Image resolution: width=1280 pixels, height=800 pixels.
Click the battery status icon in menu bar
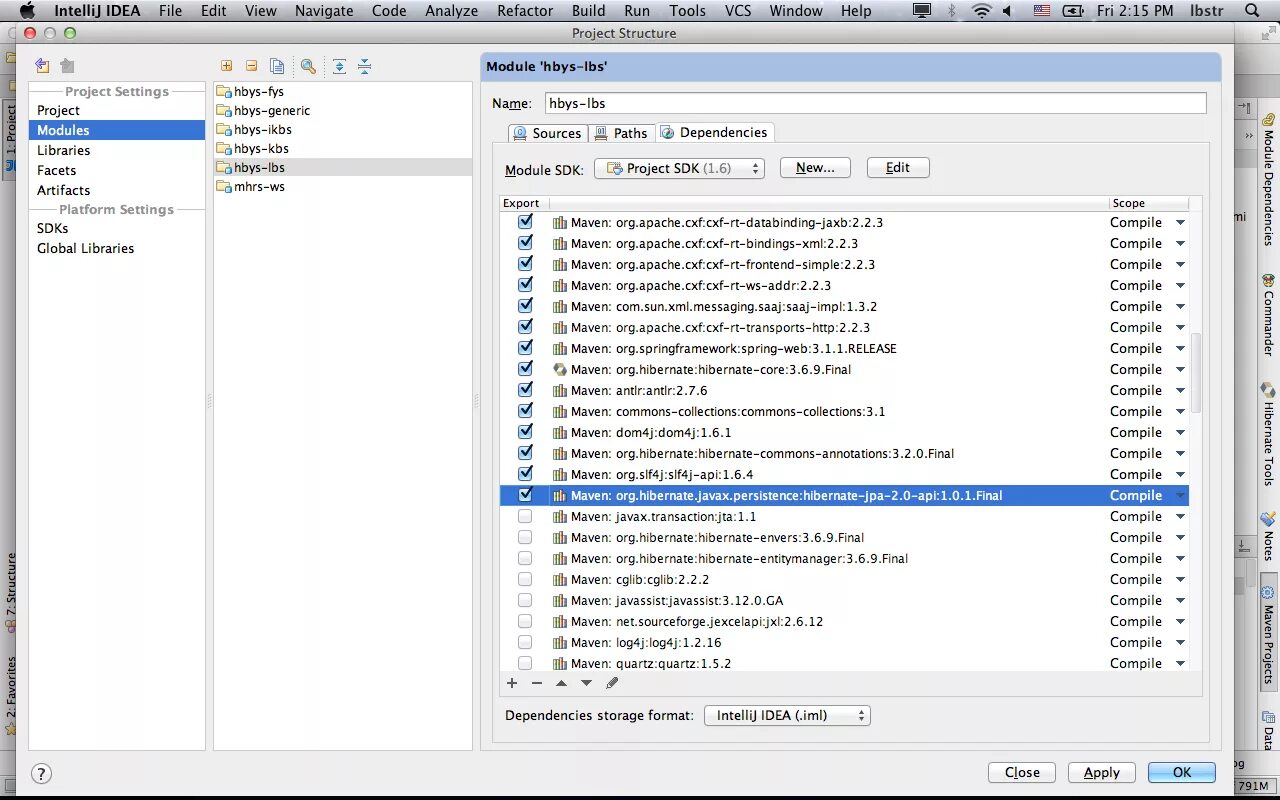tap(1073, 11)
